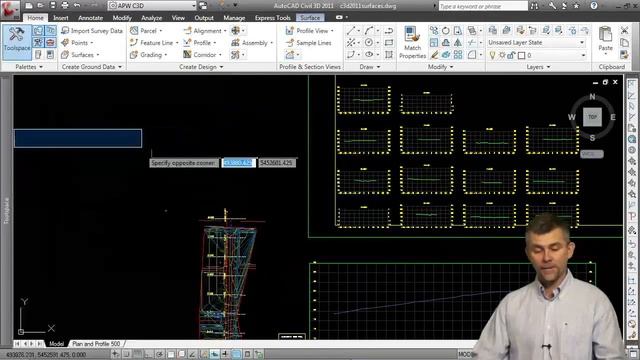Toggle layer freeze sun icon
Image resolution: width=640 pixels, height=360 pixels.
point(502,55)
